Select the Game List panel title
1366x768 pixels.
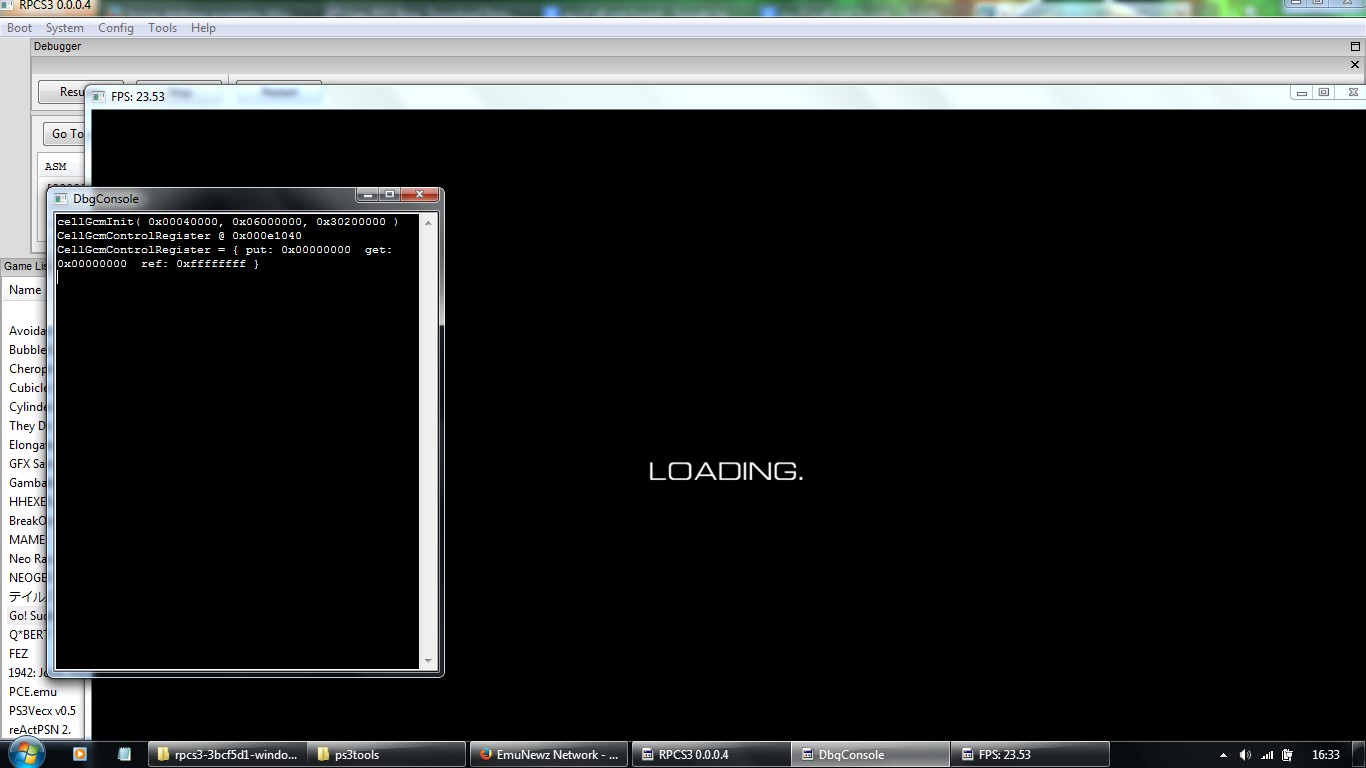pyautogui.click(x=25, y=266)
